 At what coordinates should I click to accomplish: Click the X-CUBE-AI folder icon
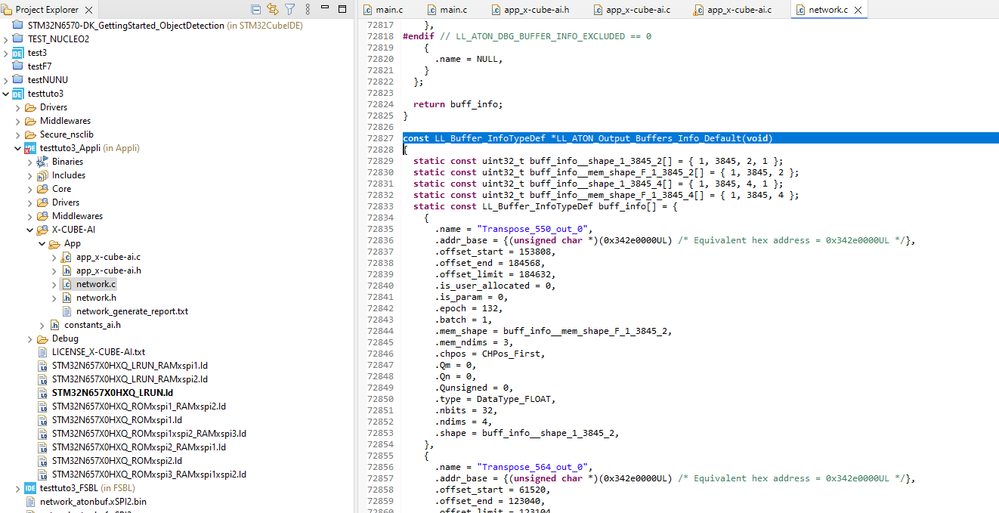42,230
